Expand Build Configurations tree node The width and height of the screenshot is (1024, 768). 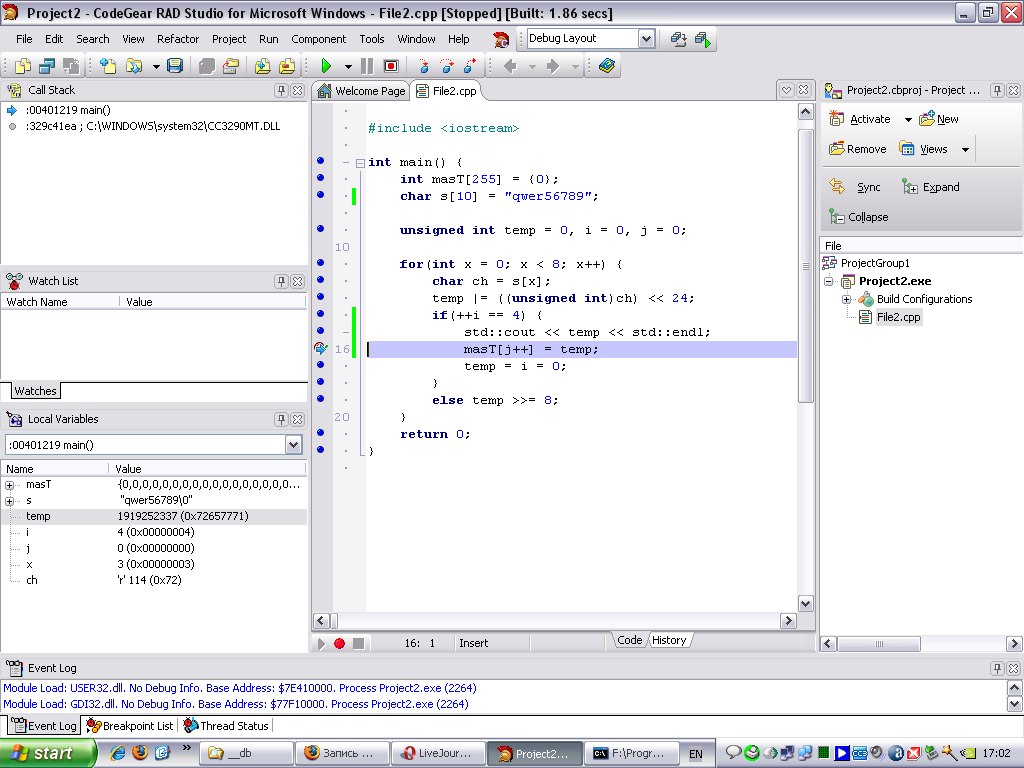pos(847,299)
